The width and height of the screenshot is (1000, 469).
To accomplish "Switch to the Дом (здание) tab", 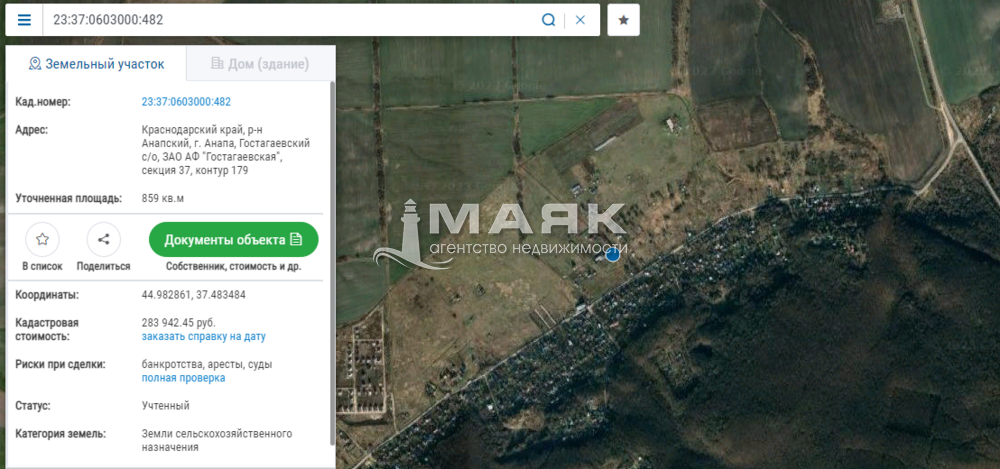I will pyautogui.click(x=260, y=64).
